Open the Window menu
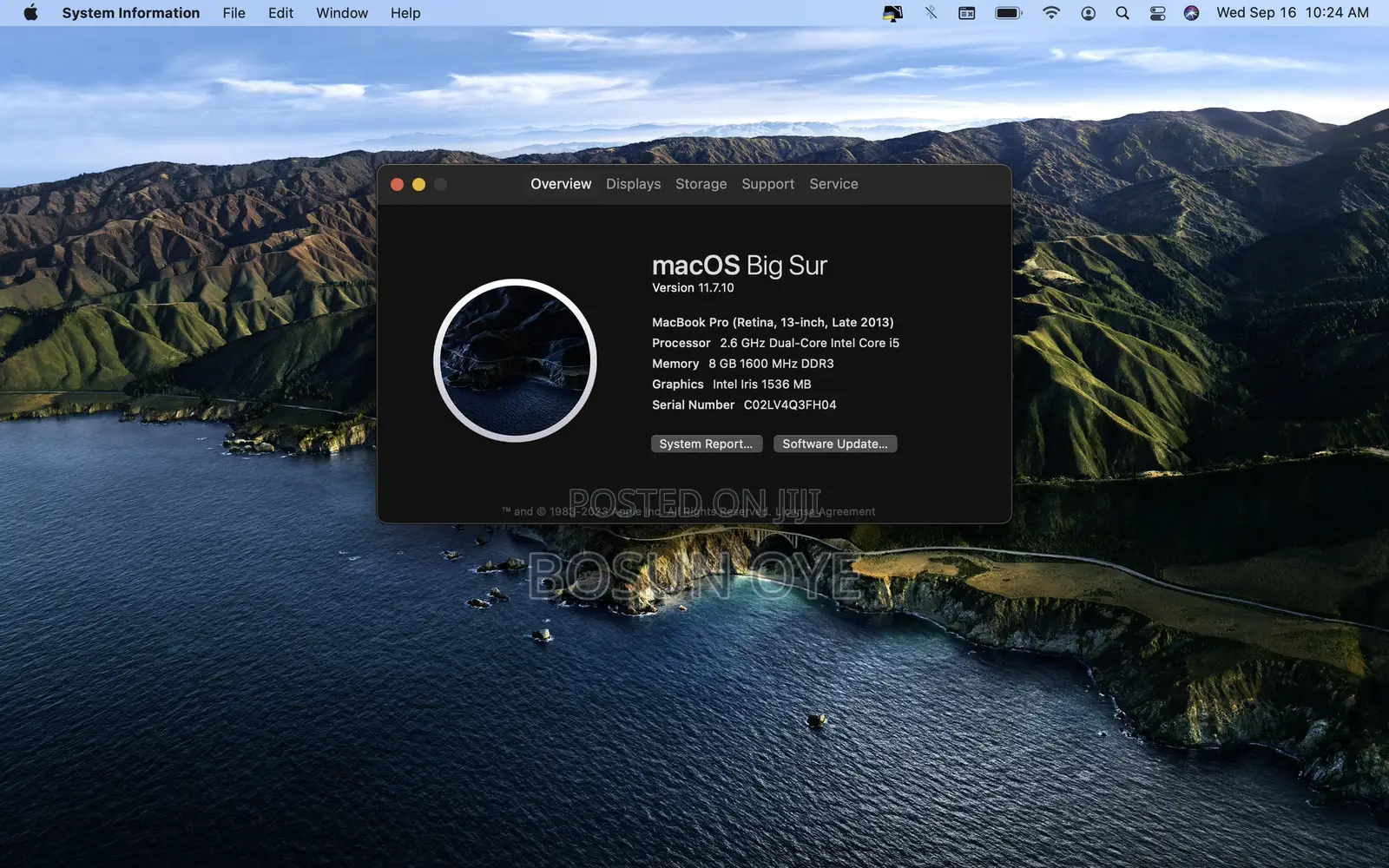The height and width of the screenshot is (868, 1389). [x=342, y=13]
